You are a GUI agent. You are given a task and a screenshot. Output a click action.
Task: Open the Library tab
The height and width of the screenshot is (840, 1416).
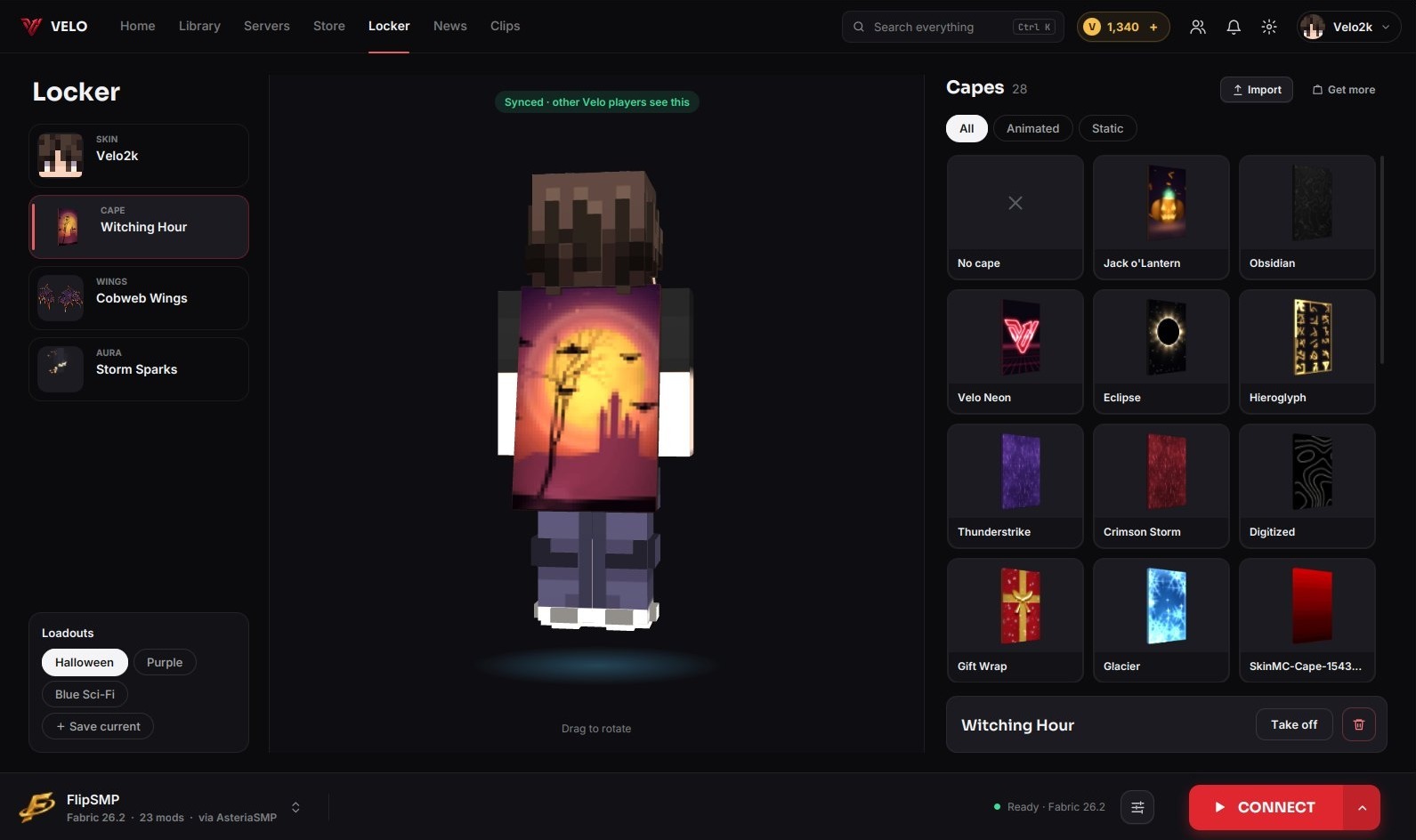pyautogui.click(x=199, y=26)
